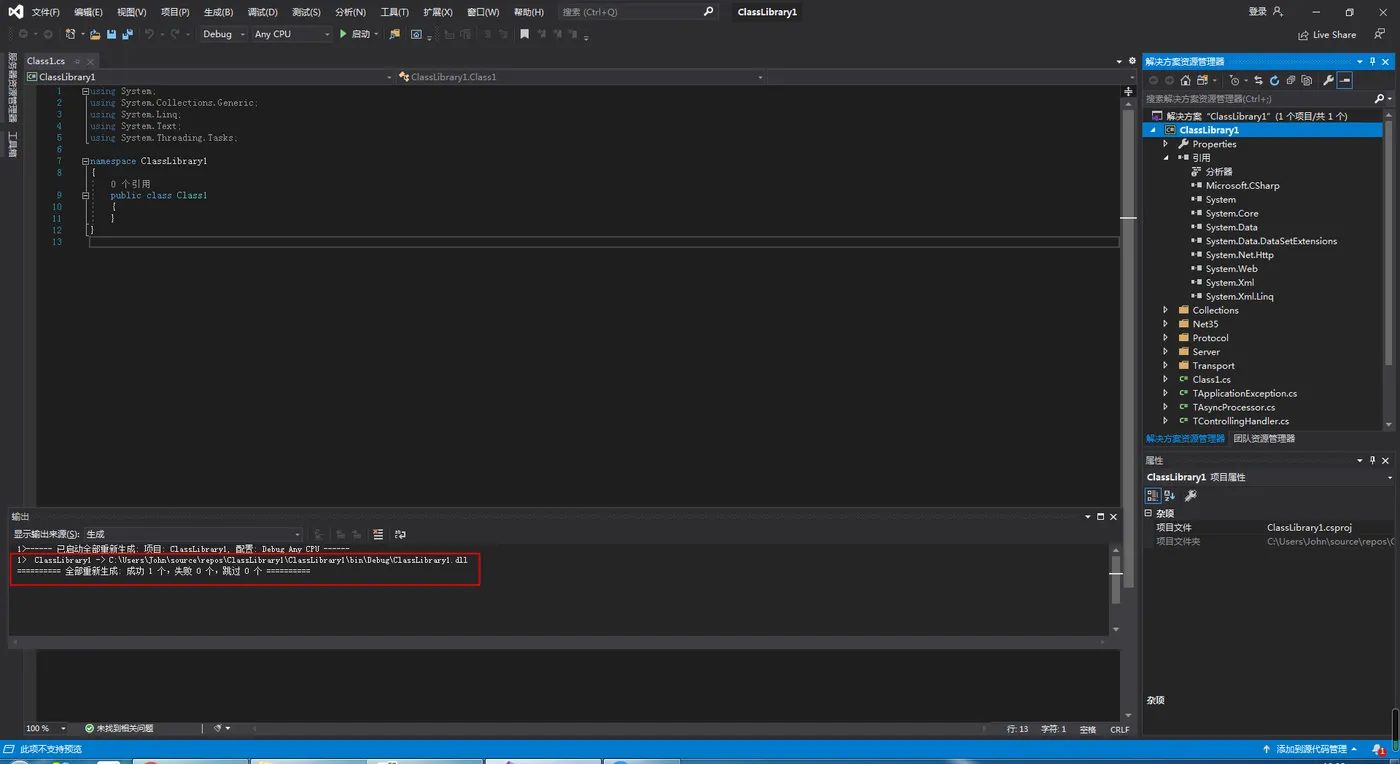Open the 帮助(H) help menu

(x=529, y=12)
